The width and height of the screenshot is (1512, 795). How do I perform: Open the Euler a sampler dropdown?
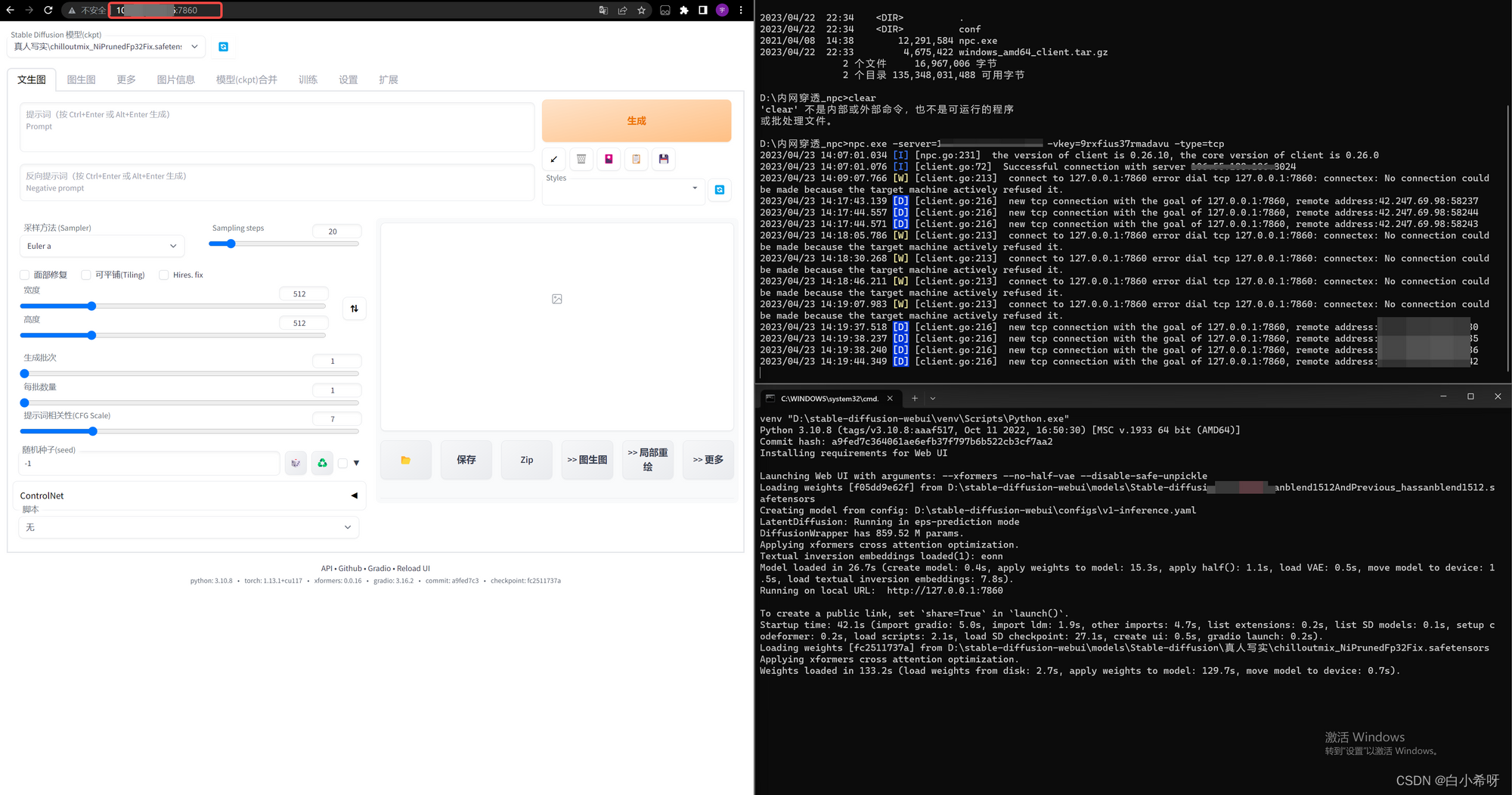(101, 246)
